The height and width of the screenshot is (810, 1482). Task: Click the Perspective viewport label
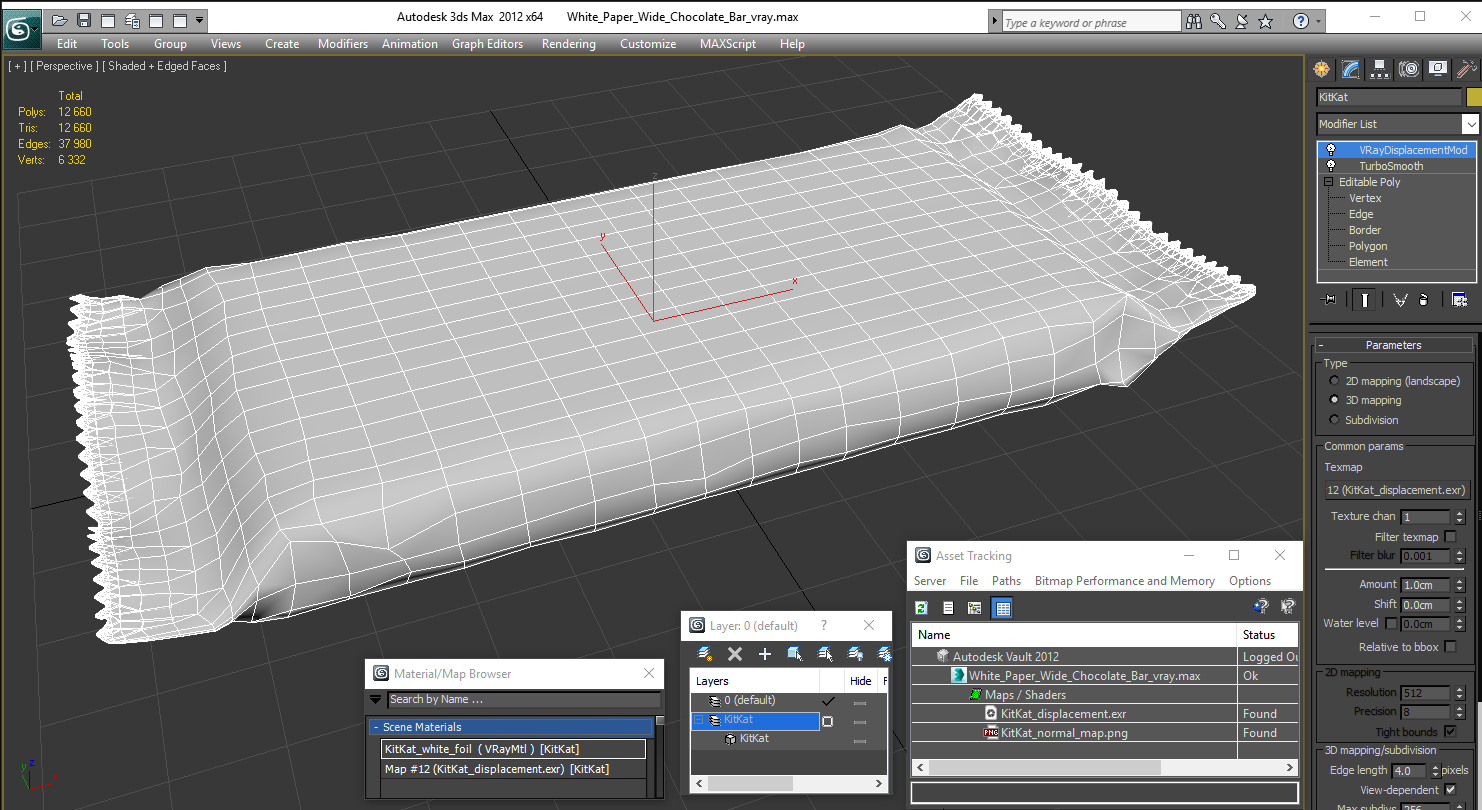[64, 66]
